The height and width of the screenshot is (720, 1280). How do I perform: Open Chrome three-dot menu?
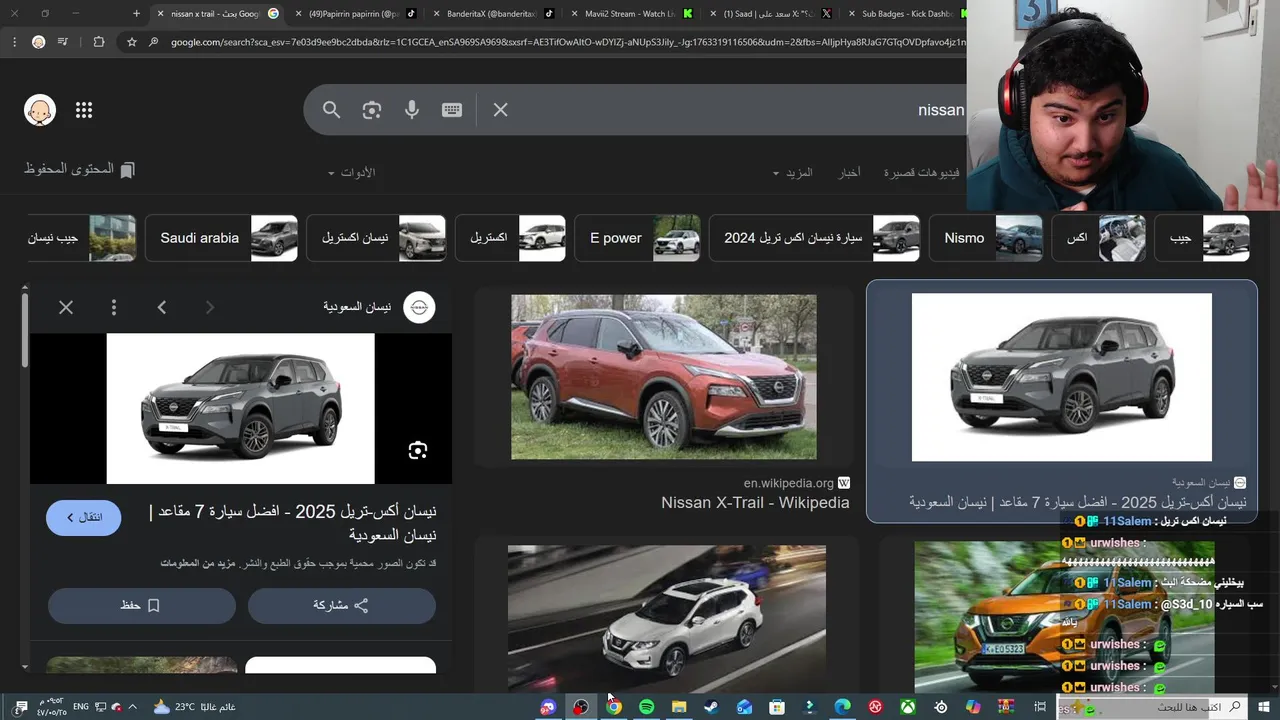pyautogui.click(x=13, y=42)
